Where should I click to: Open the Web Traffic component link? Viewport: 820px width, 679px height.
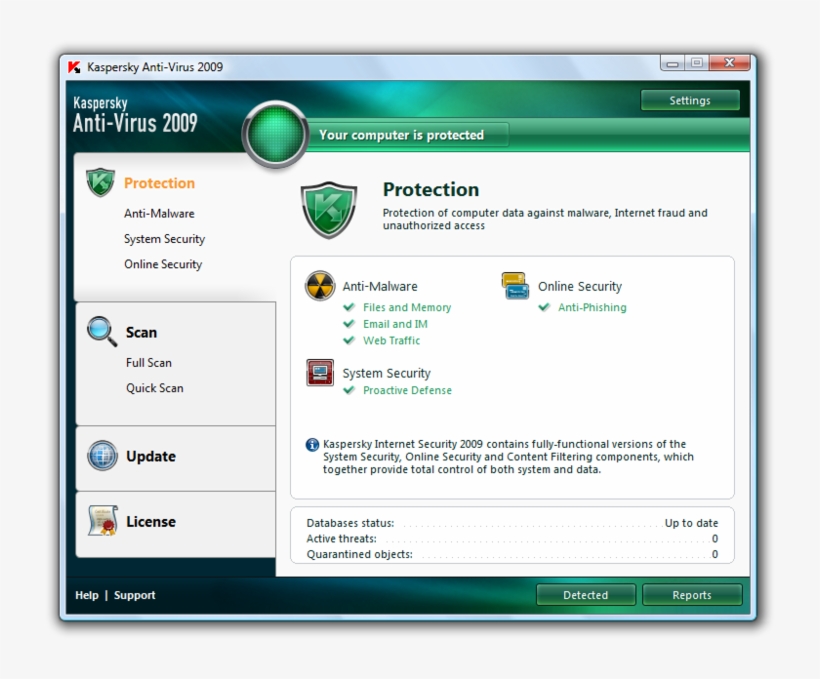tap(391, 341)
